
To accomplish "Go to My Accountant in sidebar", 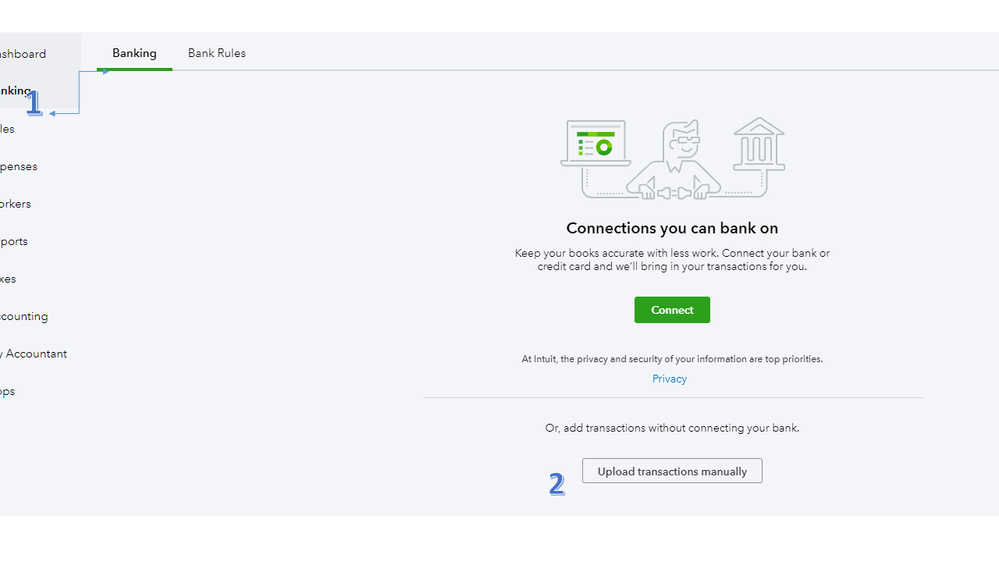I will (x=34, y=354).
